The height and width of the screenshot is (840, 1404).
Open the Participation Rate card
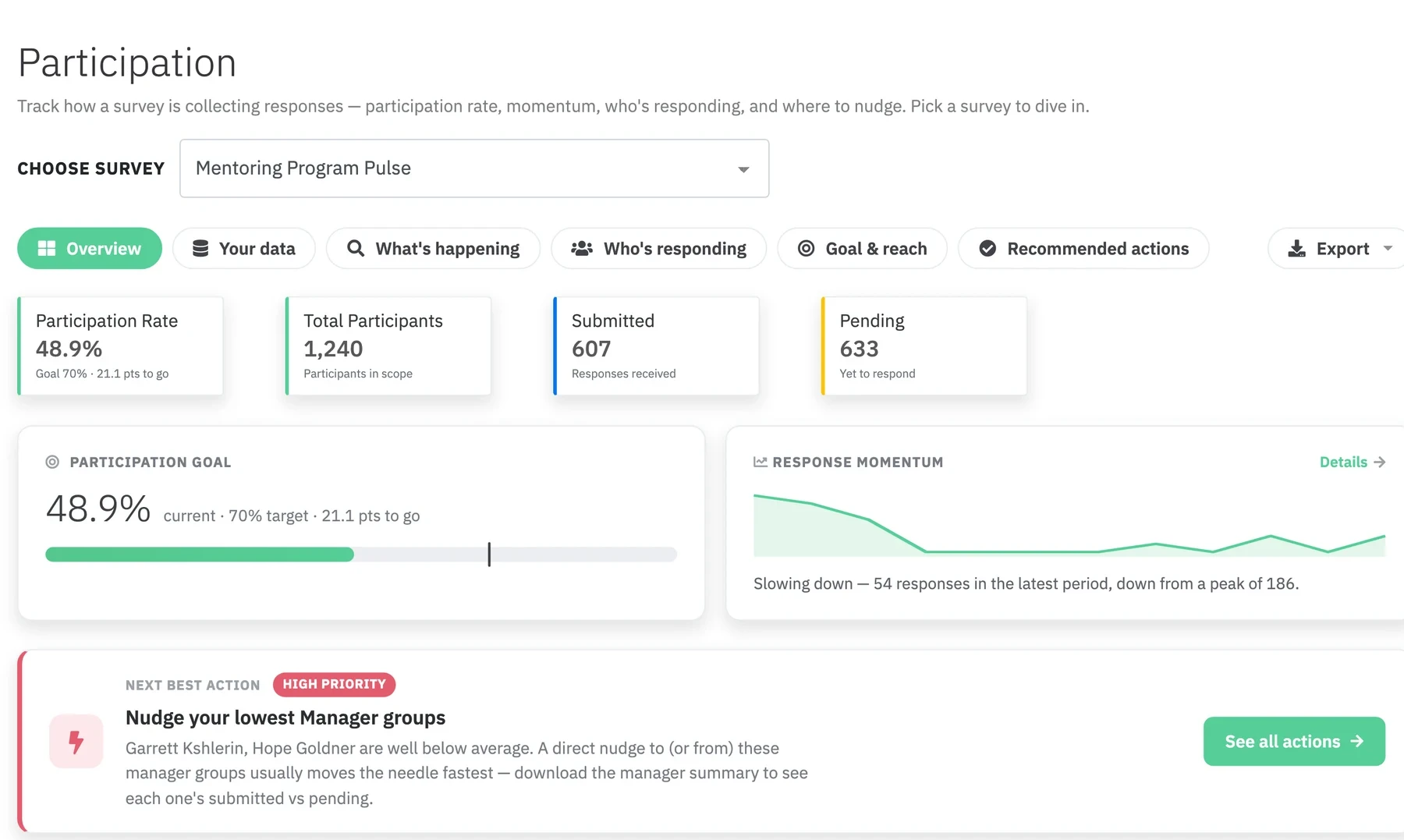click(120, 346)
